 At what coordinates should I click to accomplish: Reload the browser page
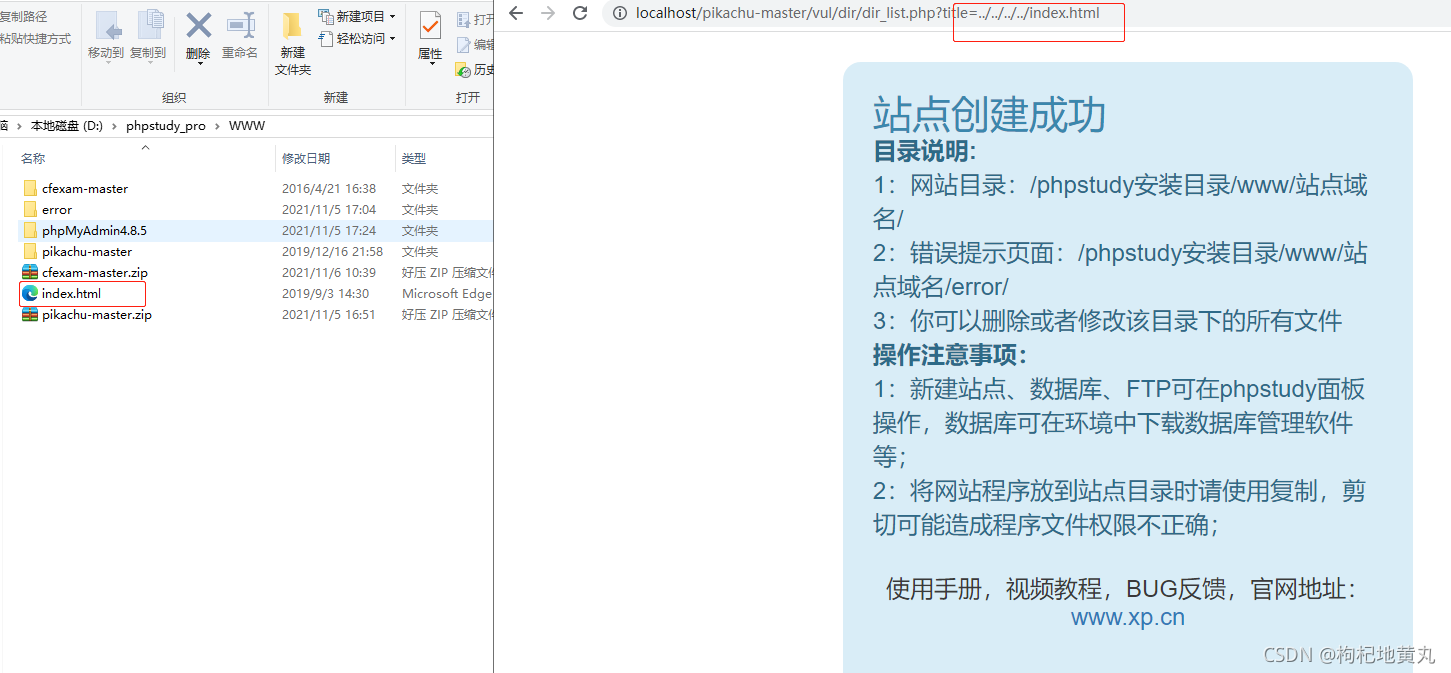pos(580,13)
